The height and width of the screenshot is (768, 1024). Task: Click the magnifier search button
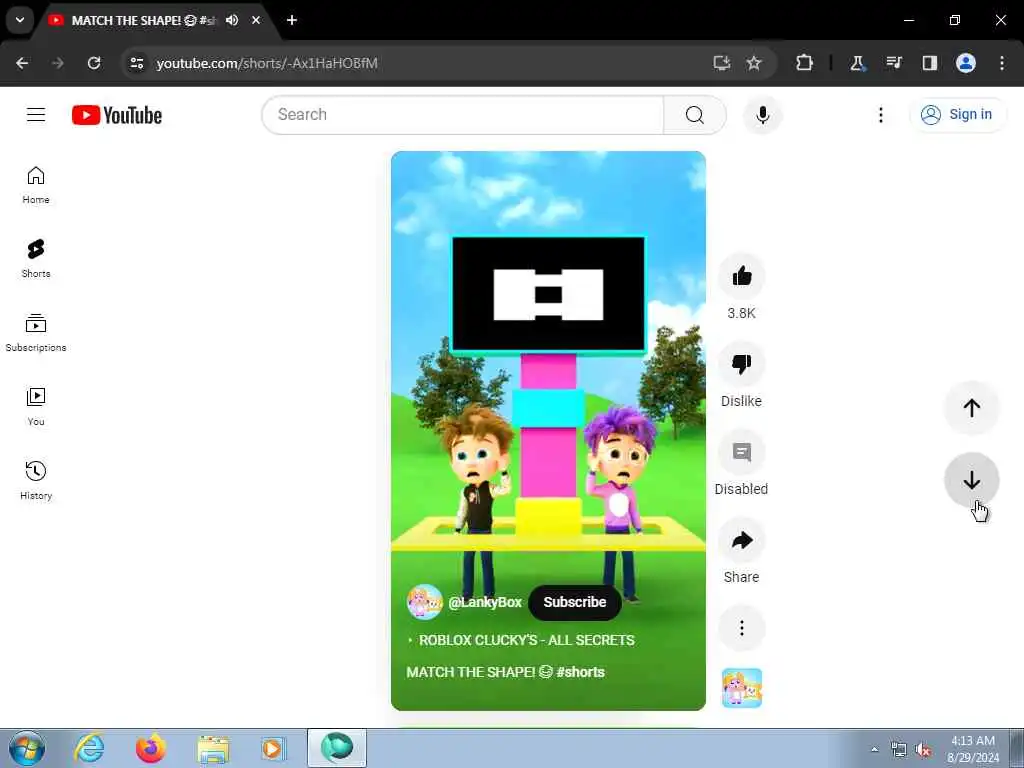(x=694, y=115)
